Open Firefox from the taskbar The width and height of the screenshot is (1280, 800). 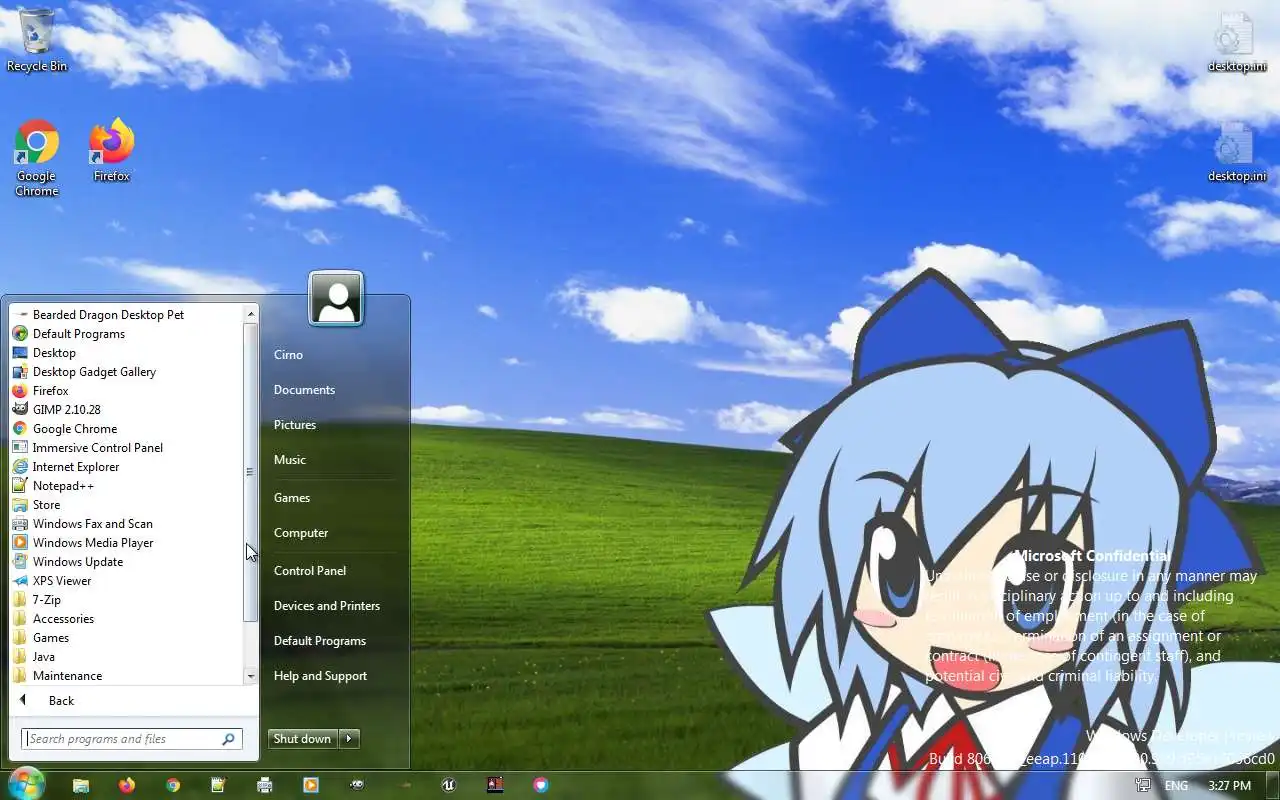pos(126,785)
